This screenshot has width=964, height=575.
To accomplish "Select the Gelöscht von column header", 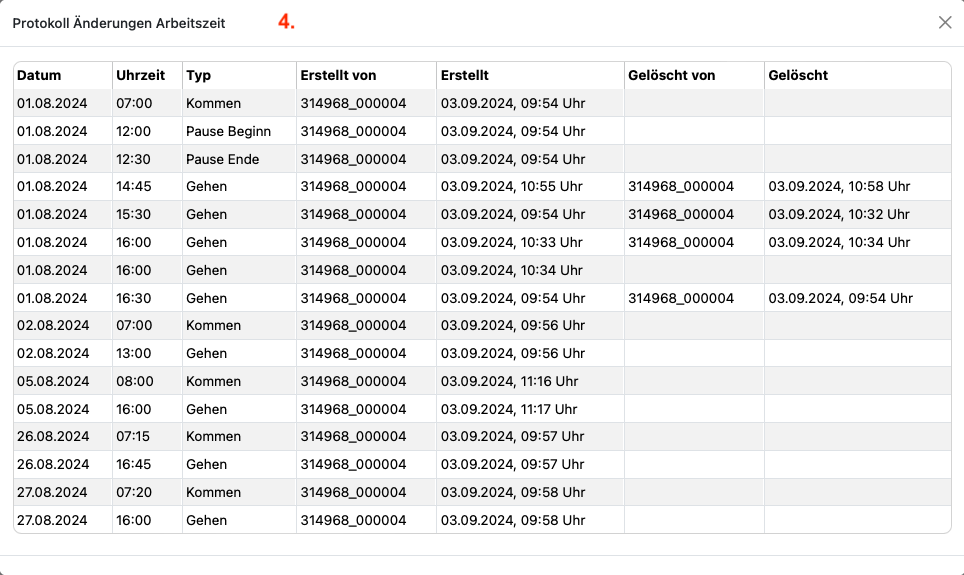I will pyautogui.click(x=671, y=75).
